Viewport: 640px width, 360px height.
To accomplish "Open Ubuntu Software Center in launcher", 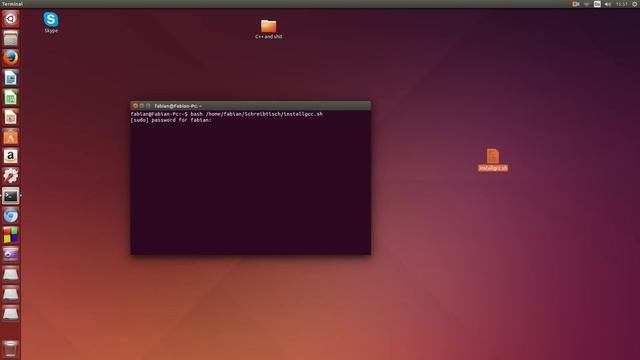I will (11, 137).
